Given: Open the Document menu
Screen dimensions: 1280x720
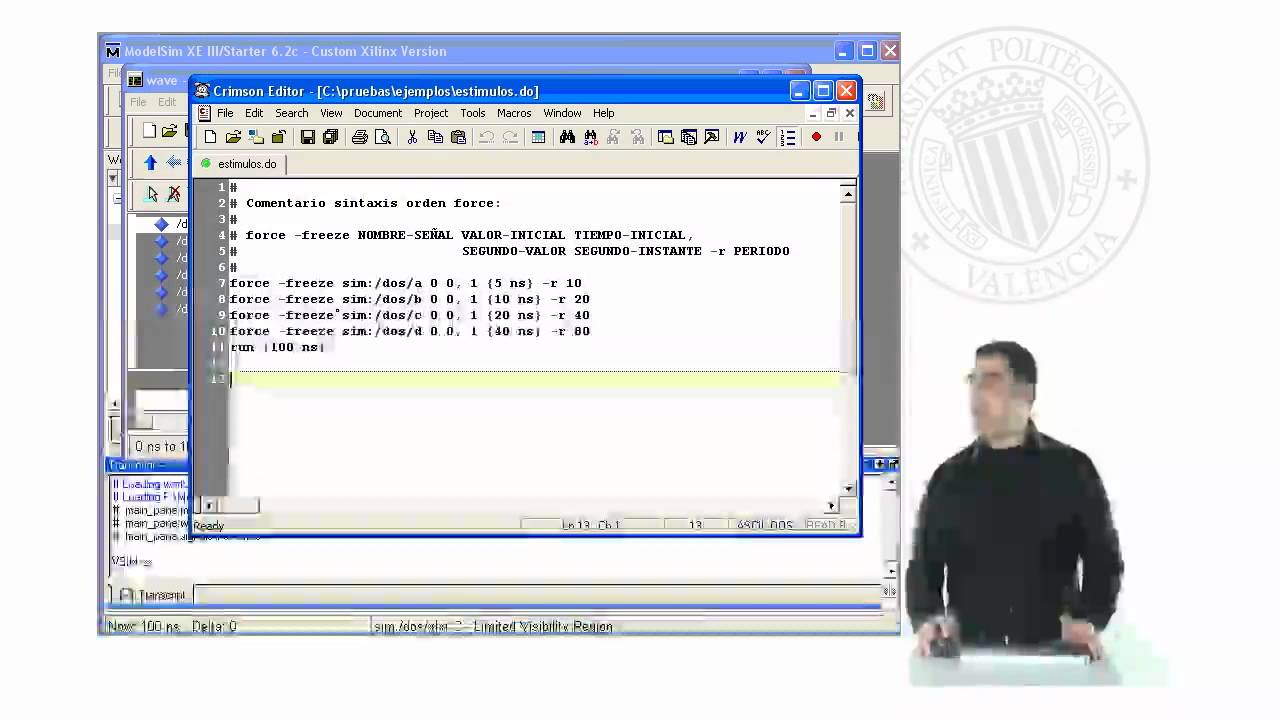Looking at the screenshot, I should [378, 113].
